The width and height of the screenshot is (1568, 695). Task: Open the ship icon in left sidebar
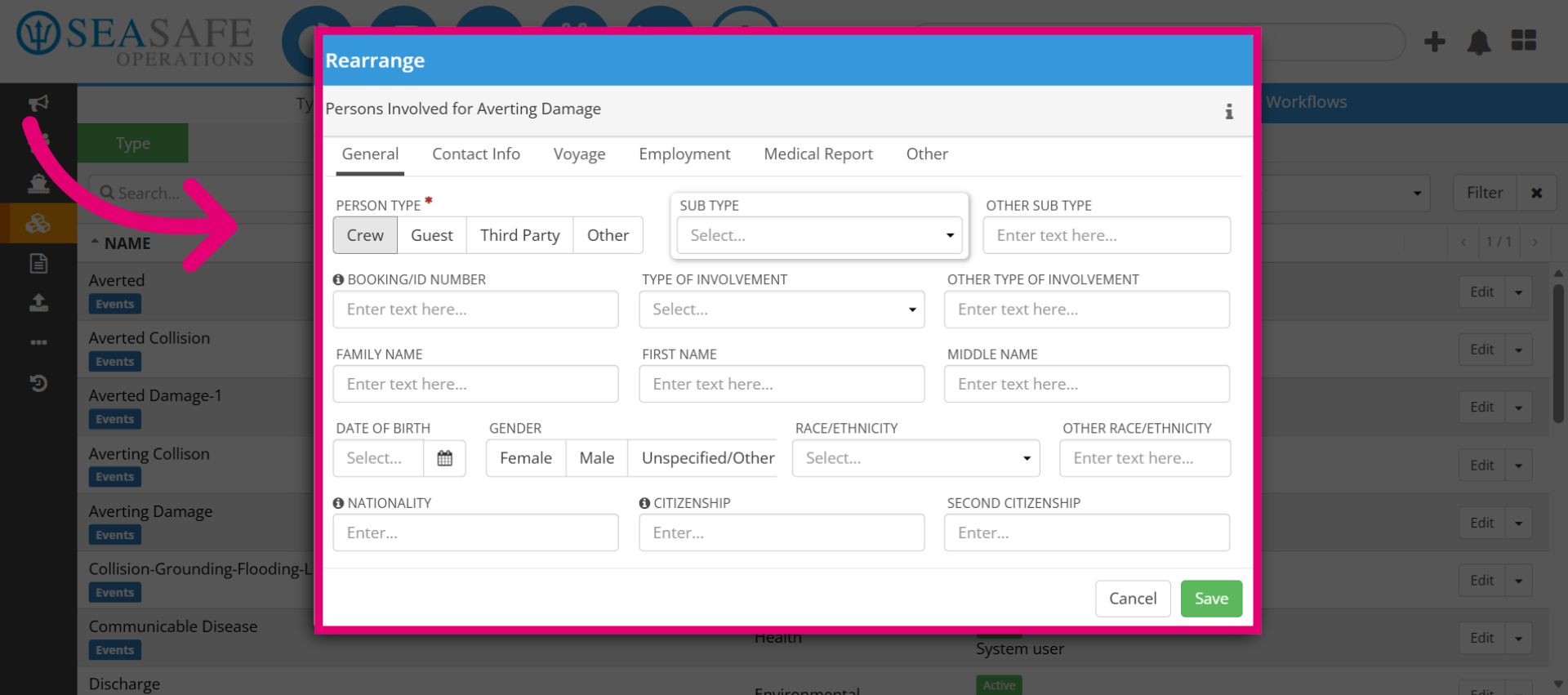click(38, 184)
